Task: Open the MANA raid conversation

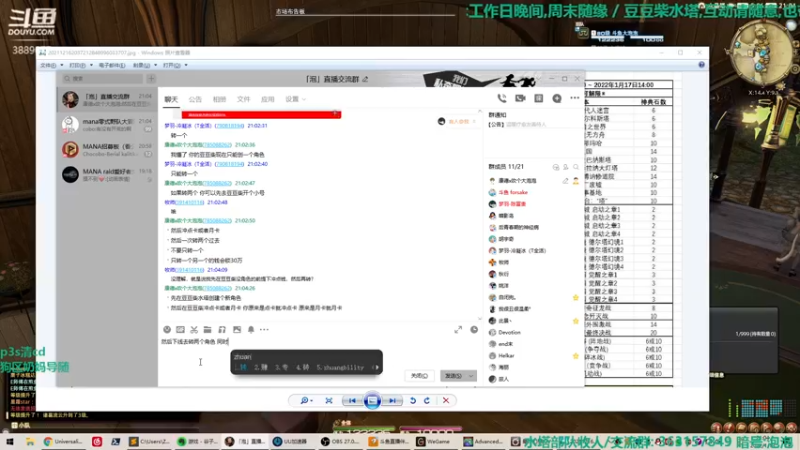Action: (x=107, y=174)
